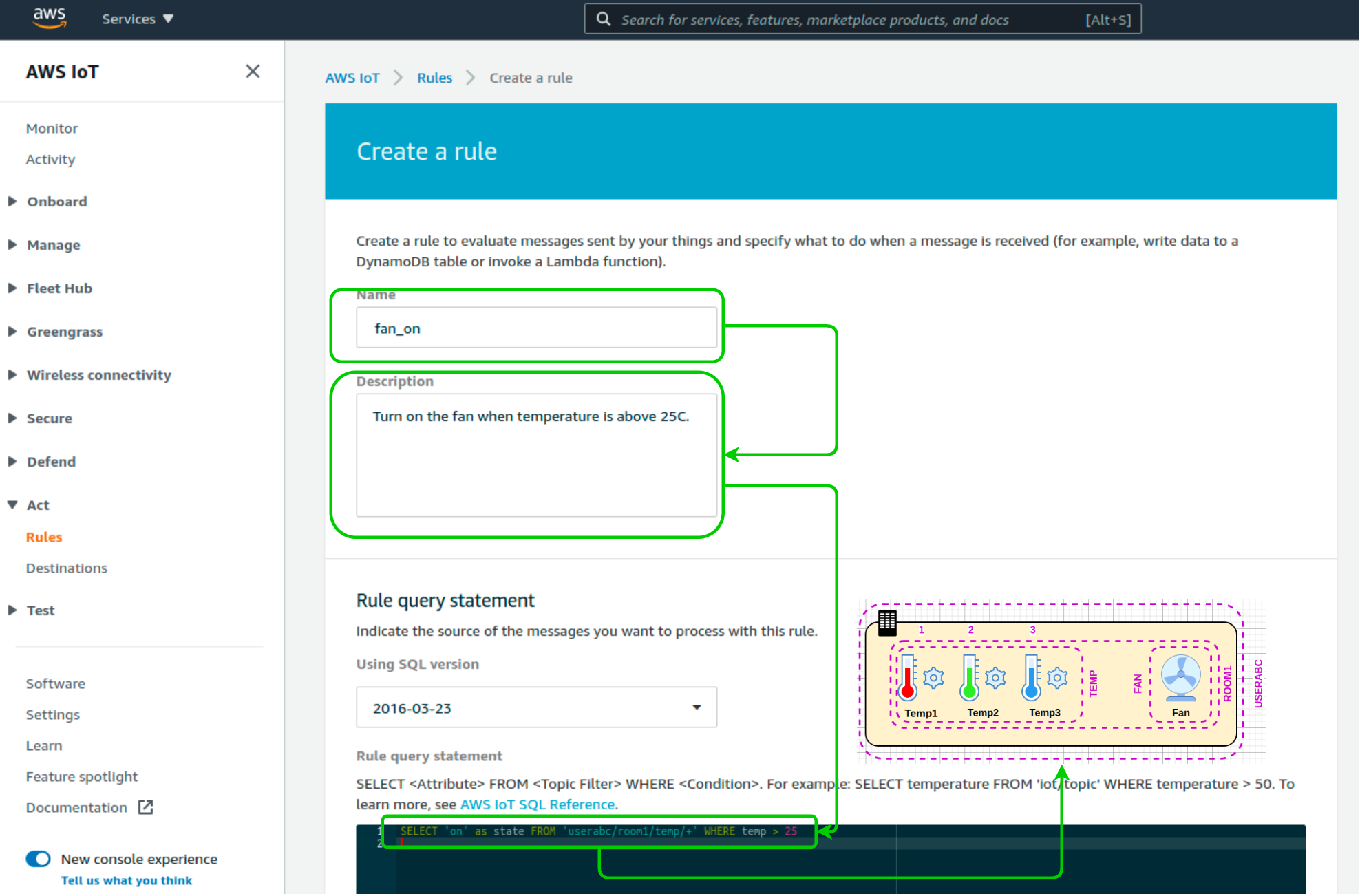Image resolution: width=1360 pixels, height=896 pixels.
Task: Click the Name field containing fan_on
Action: (536, 328)
